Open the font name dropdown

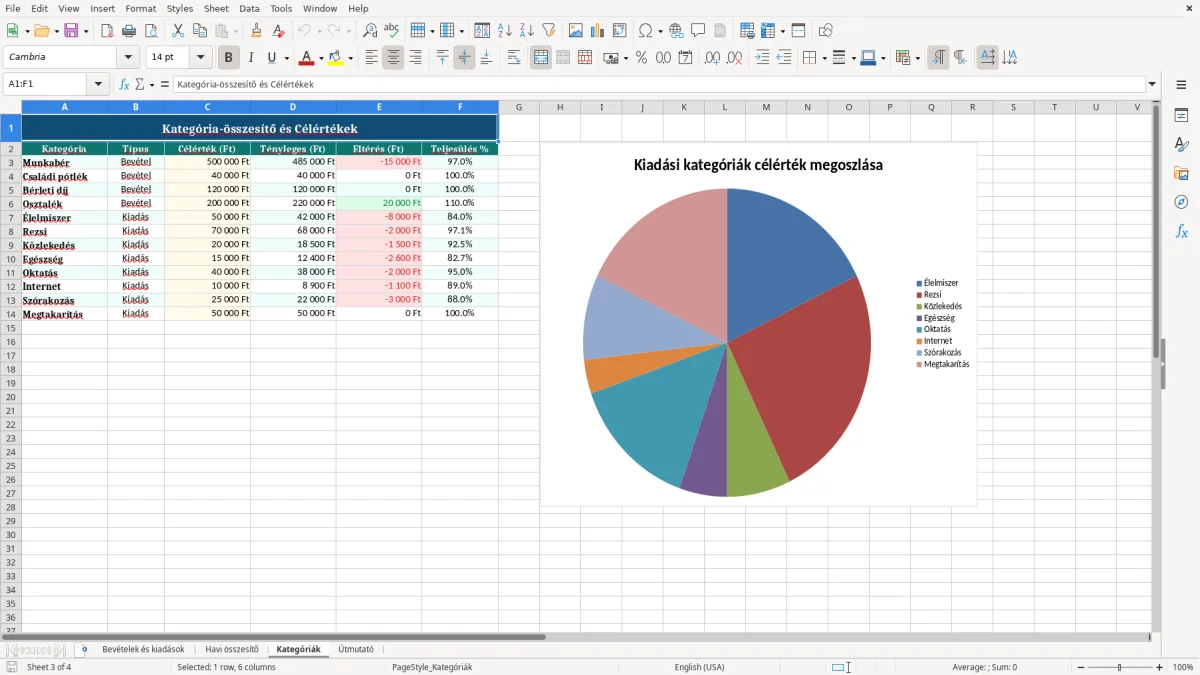128,58
